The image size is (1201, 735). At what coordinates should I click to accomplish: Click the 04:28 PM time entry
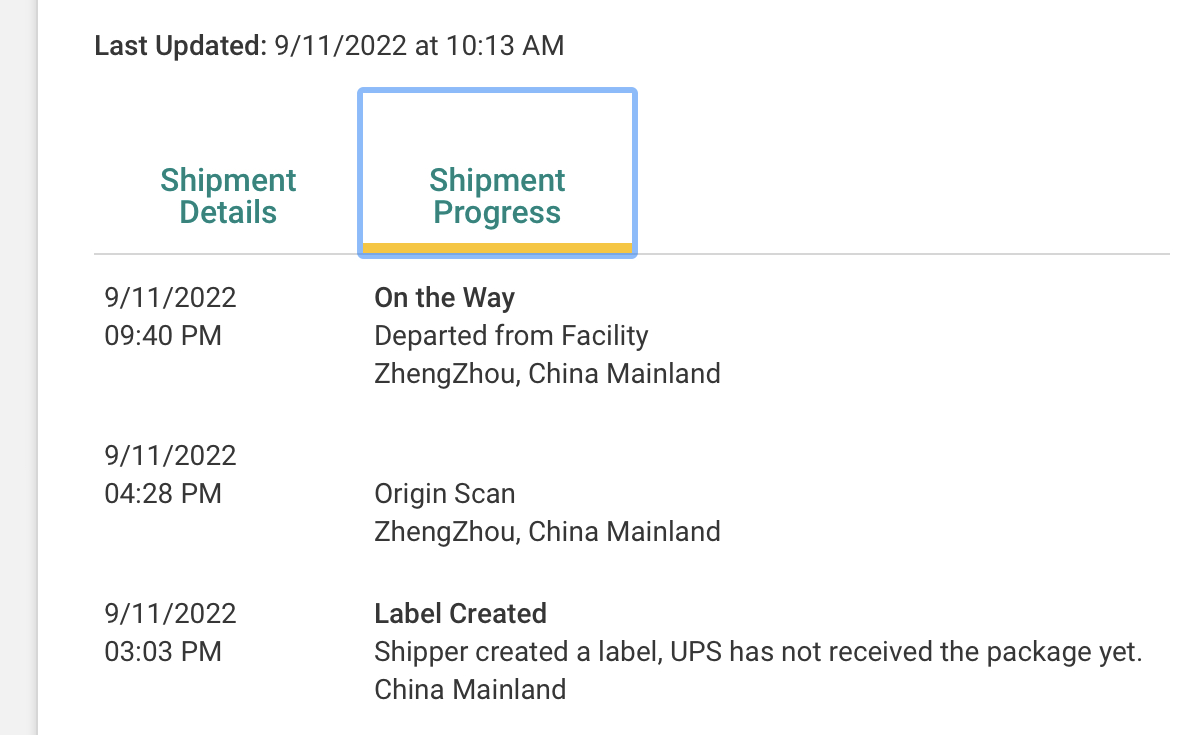(x=163, y=494)
